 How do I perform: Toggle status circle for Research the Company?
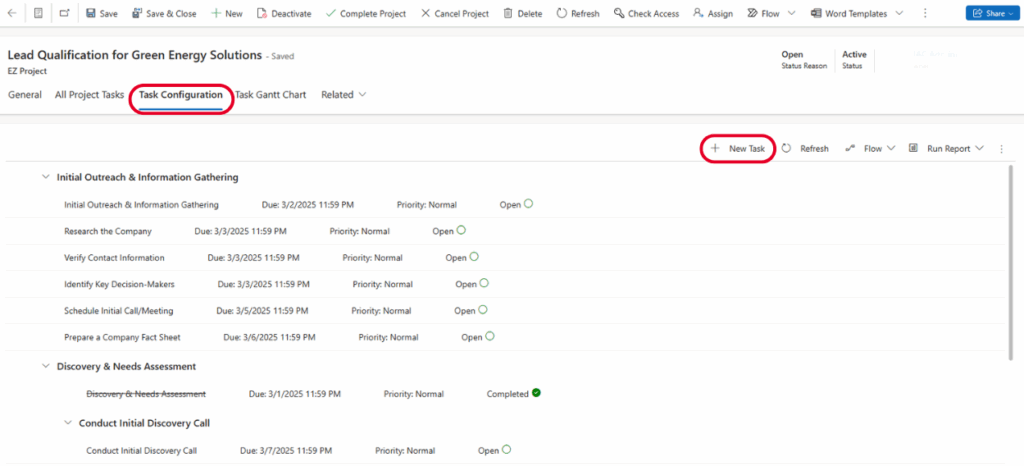click(462, 230)
